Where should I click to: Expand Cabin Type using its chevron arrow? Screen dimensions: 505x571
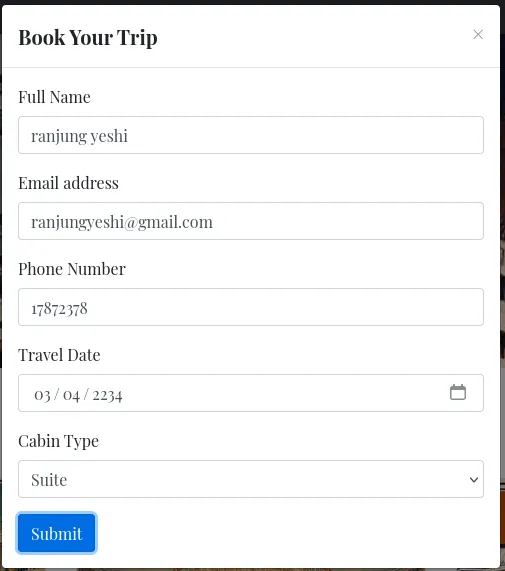tap(474, 480)
